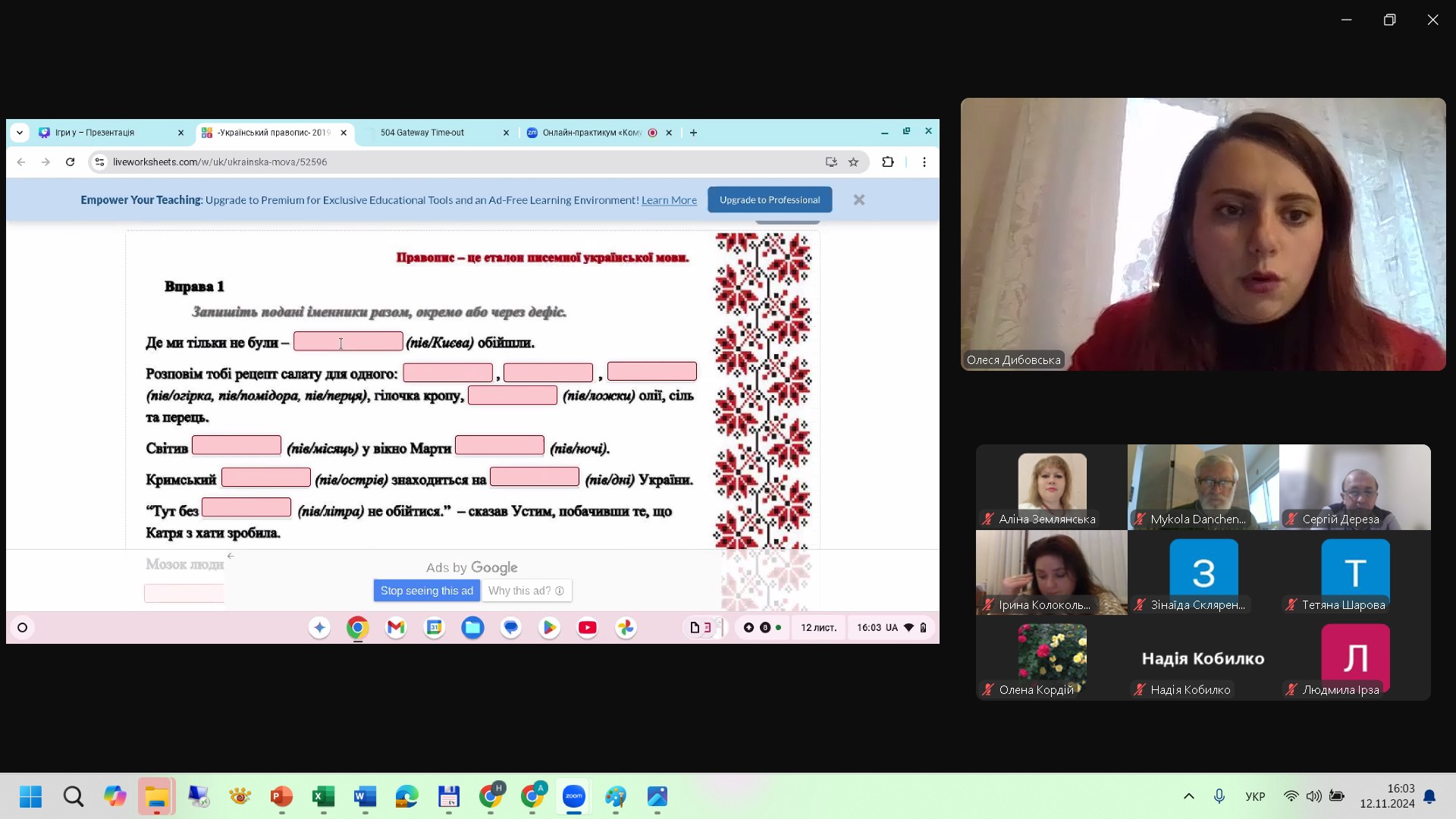
Task: Open Copilot from the taskbar
Action: [115, 796]
